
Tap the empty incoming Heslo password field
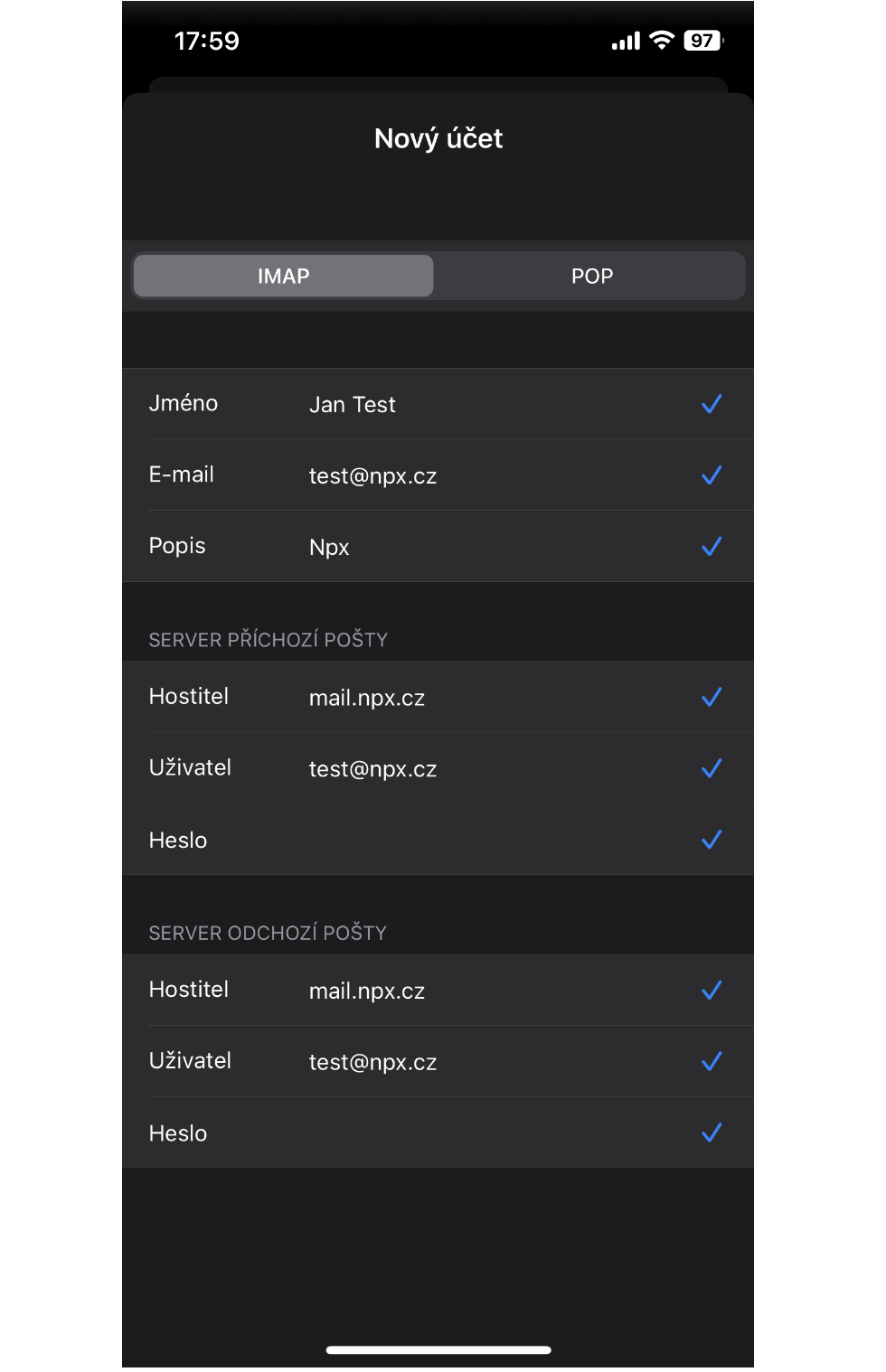pos(452,839)
